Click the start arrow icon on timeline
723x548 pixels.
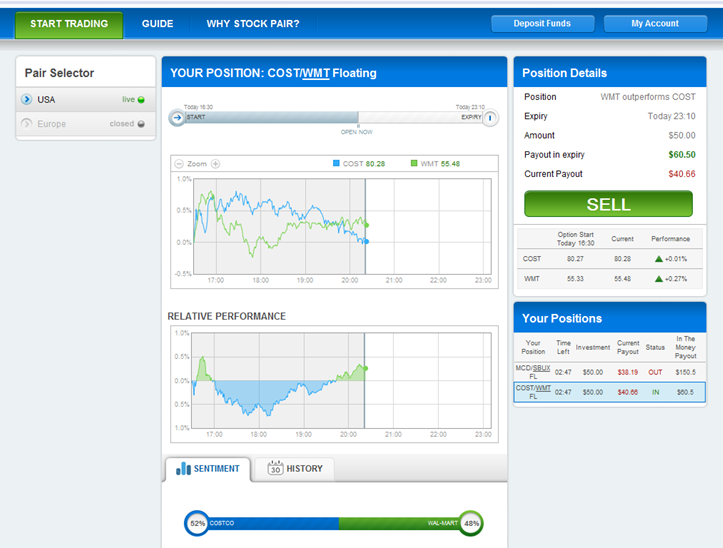coord(177,118)
